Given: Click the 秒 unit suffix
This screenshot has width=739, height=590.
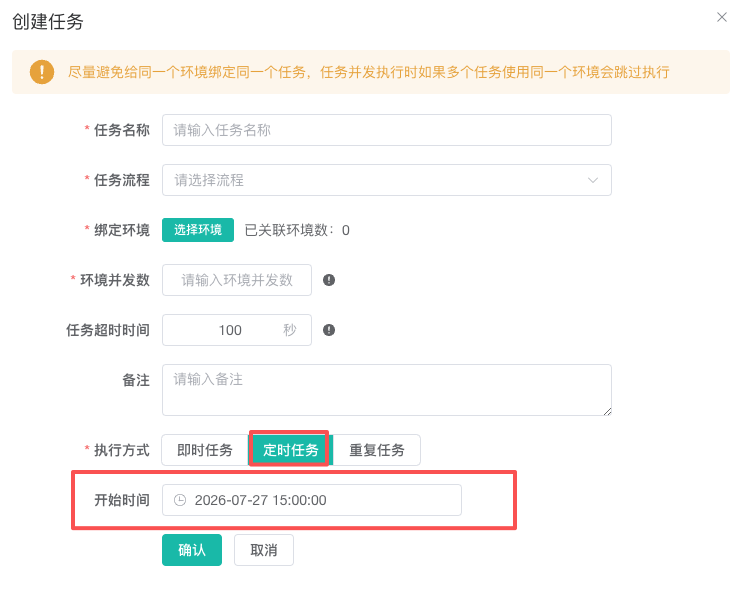Looking at the screenshot, I should (289, 330).
